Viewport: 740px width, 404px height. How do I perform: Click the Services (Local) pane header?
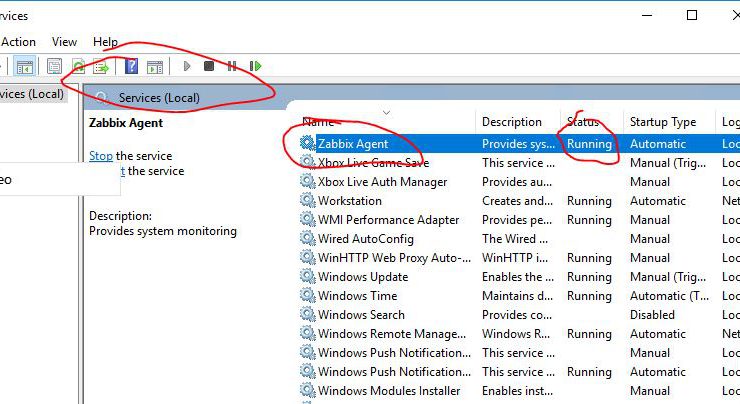point(159,98)
